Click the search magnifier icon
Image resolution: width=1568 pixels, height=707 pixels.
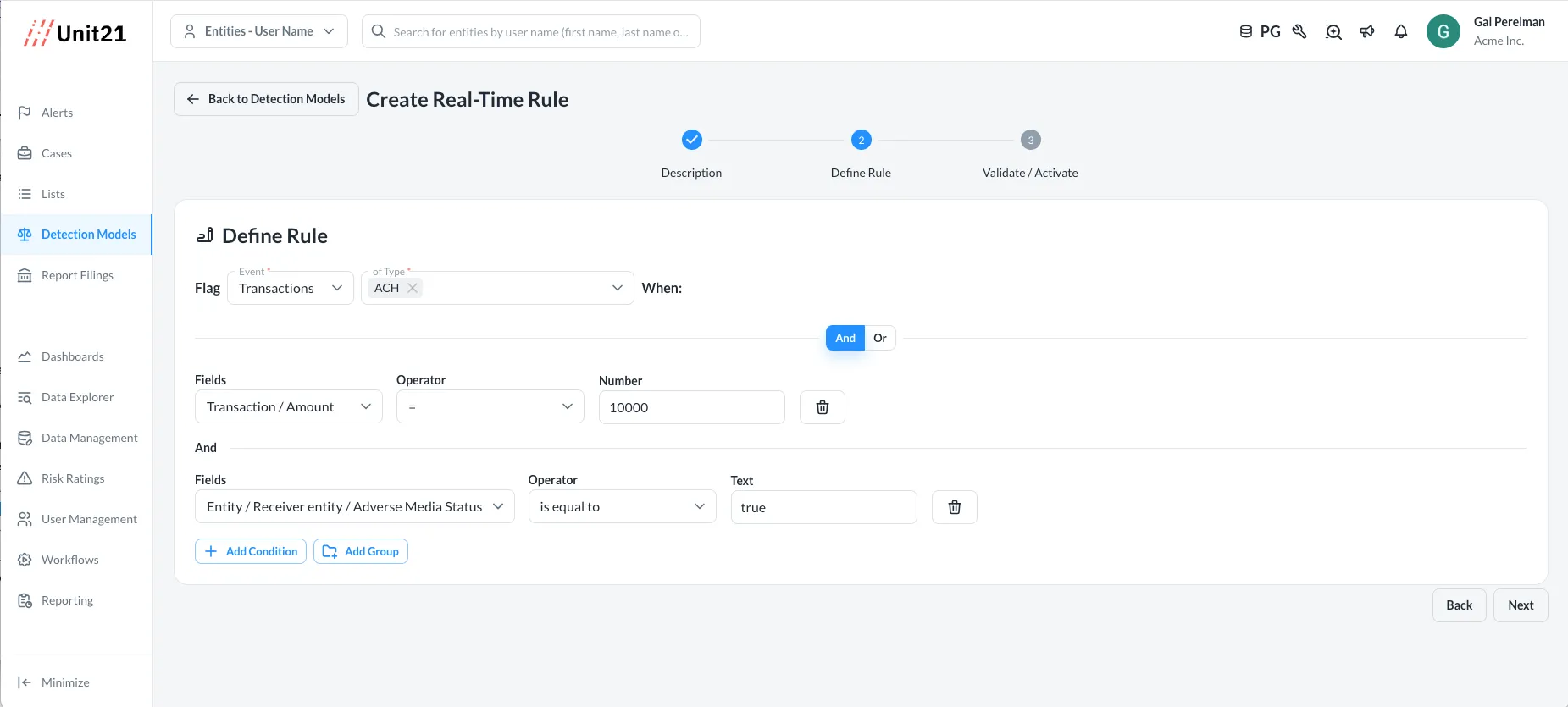[379, 31]
